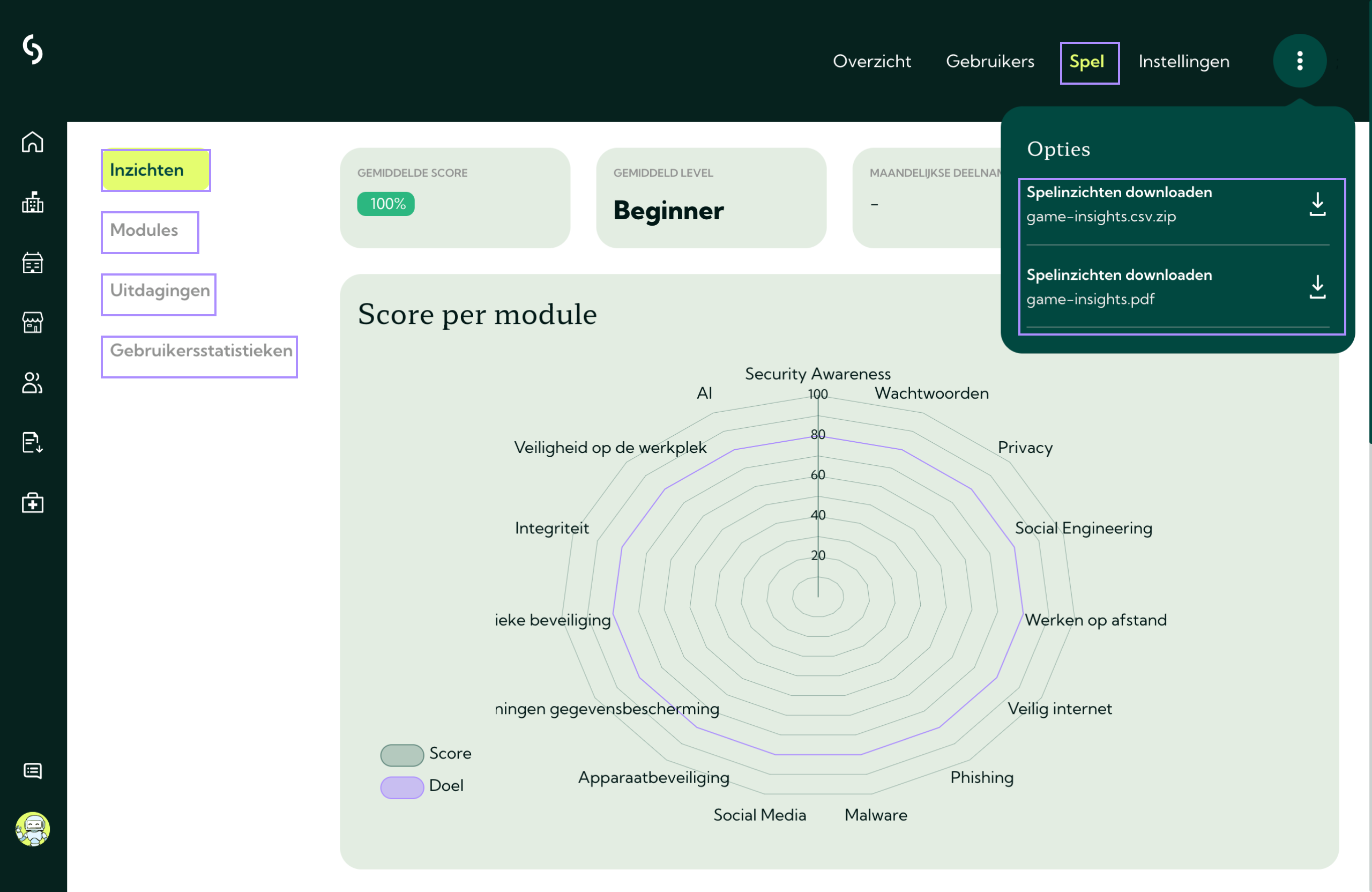1372x892 pixels.
Task: Open the chat messages icon
Action: tap(33, 770)
